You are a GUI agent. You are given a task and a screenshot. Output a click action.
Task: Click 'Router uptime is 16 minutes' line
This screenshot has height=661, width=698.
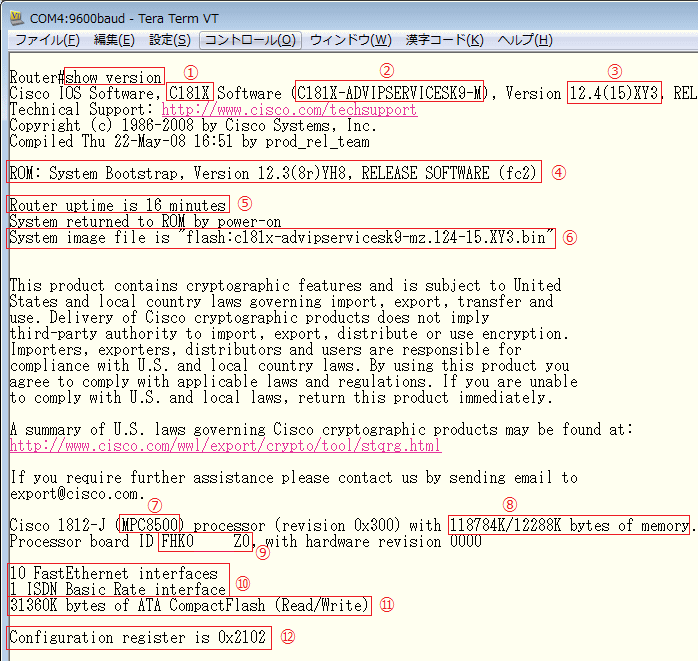coord(118,205)
